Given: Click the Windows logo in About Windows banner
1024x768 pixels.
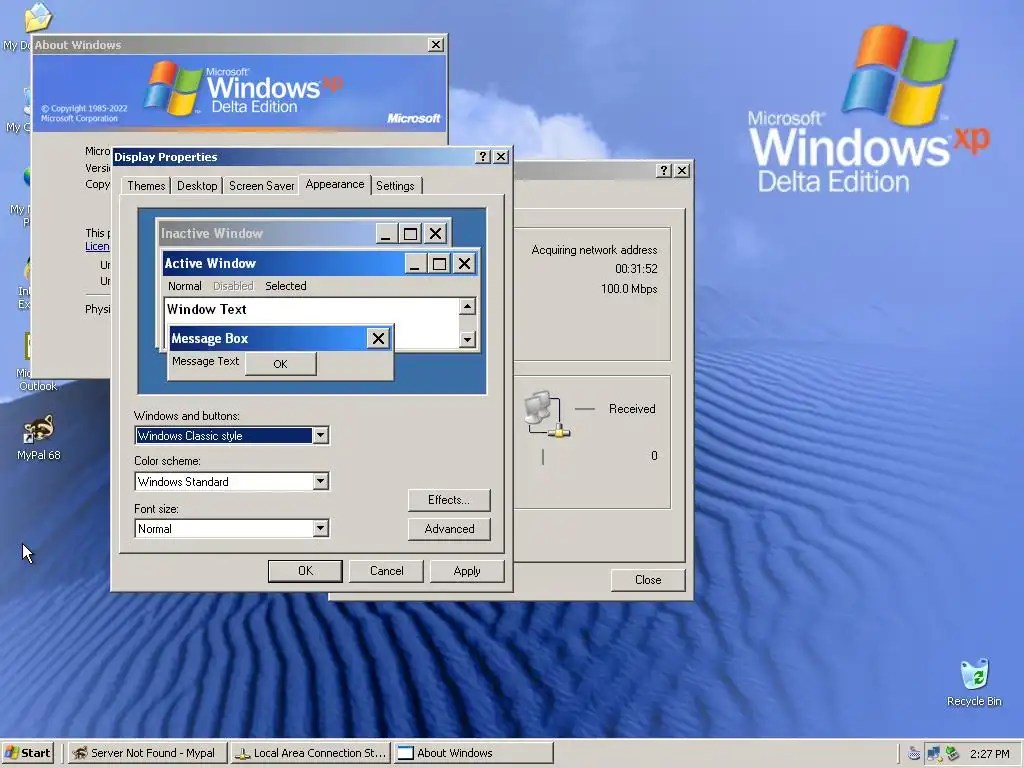Looking at the screenshot, I should (x=173, y=88).
